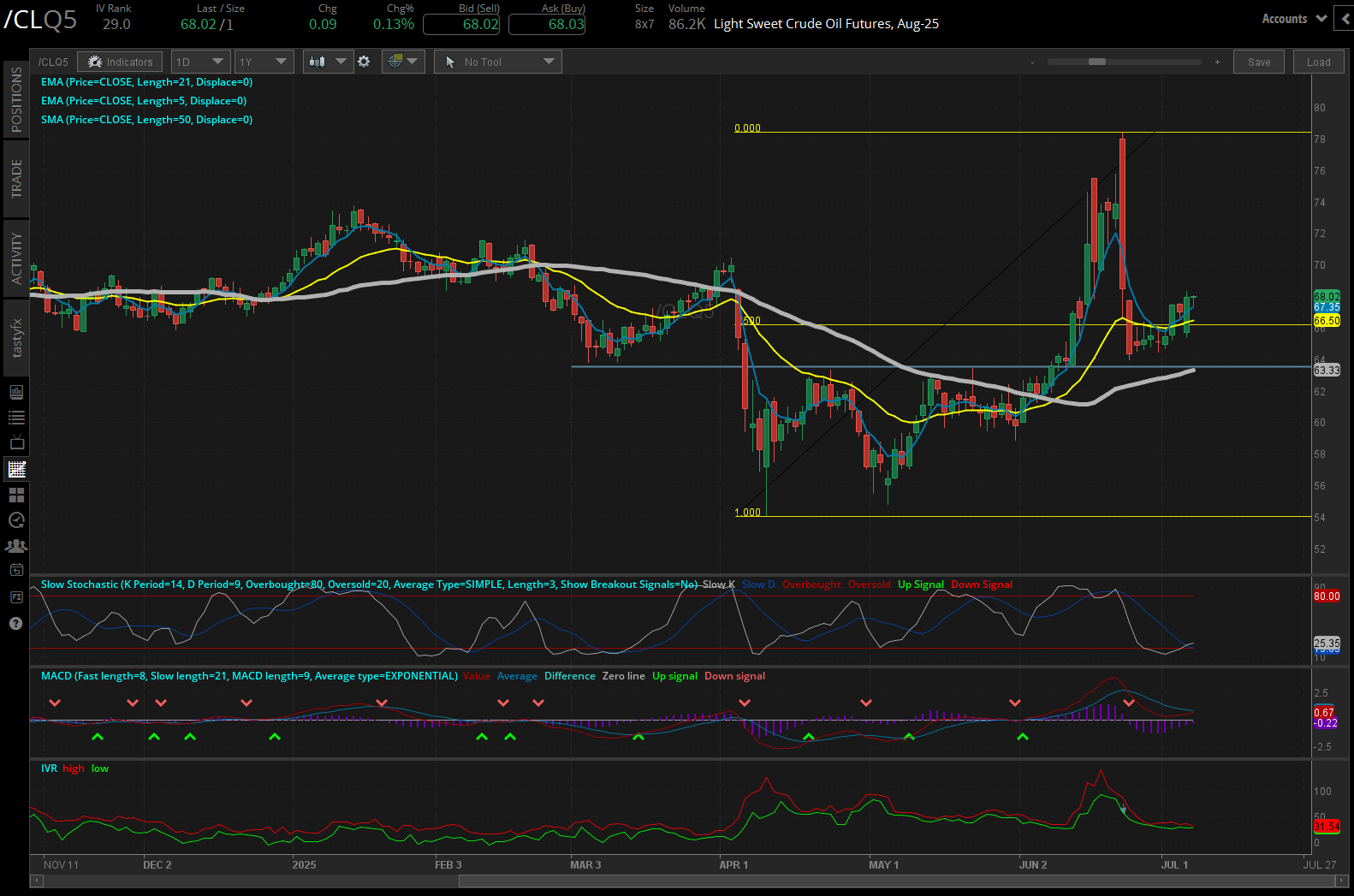The width and height of the screenshot is (1354, 896).
Task: Click the Save button
Action: click(x=1259, y=62)
